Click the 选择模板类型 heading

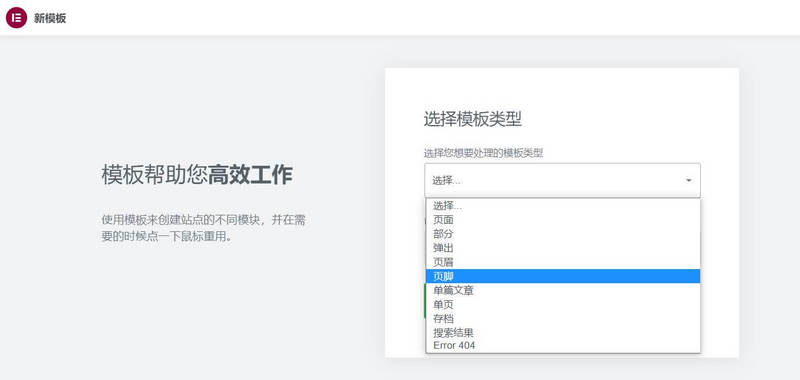pyautogui.click(x=472, y=120)
